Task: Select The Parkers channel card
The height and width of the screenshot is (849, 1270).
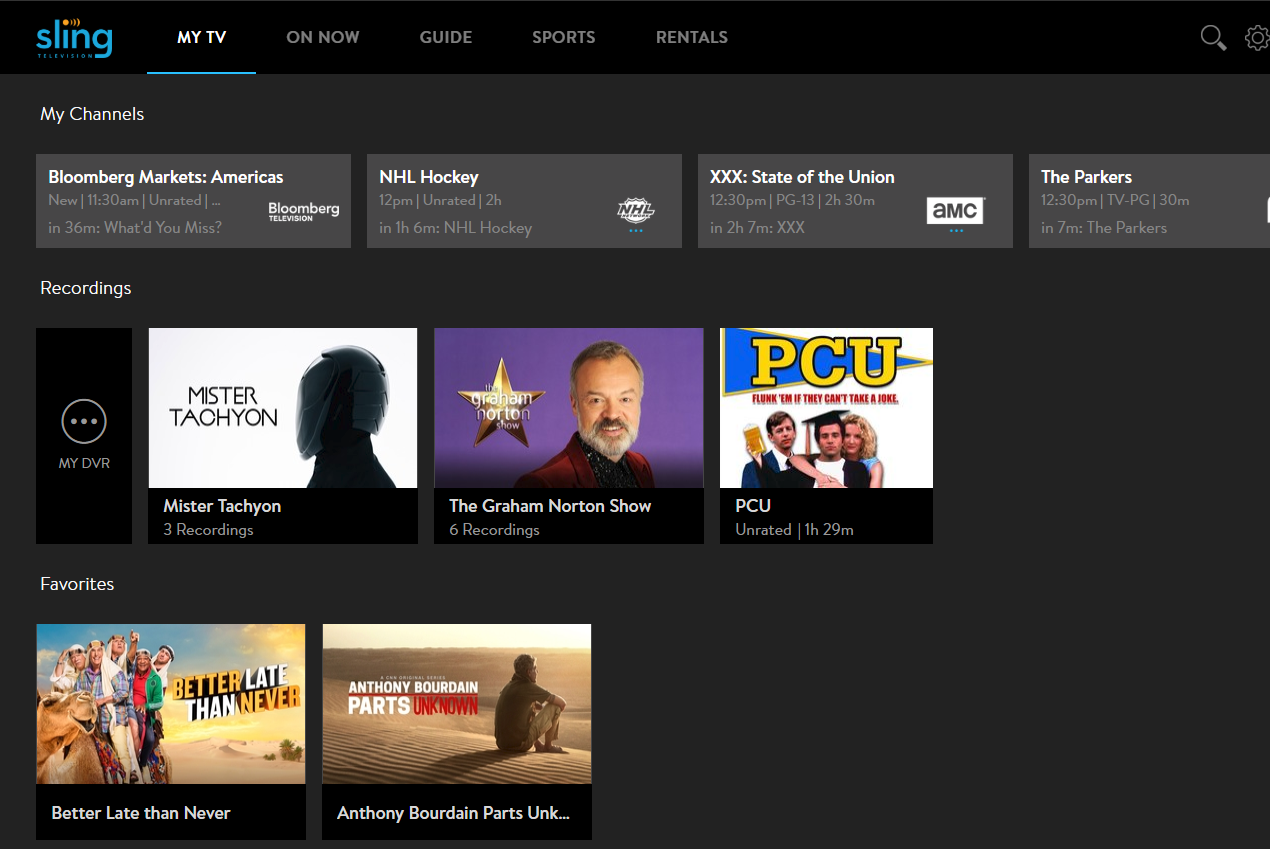Action: [1149, 201]
